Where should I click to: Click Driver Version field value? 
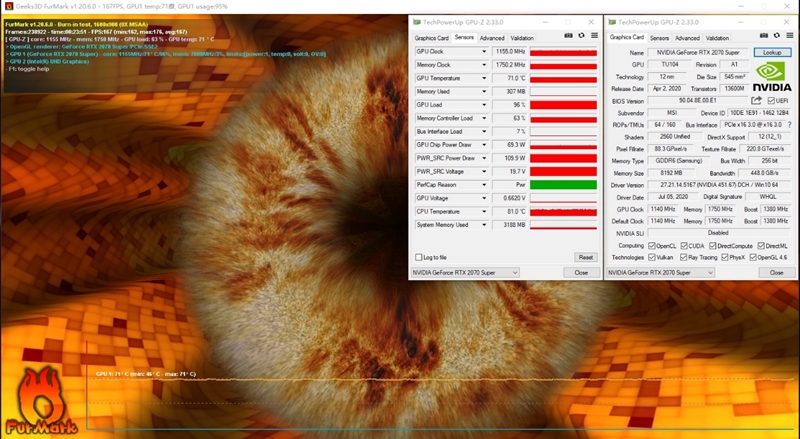point(719,185)
